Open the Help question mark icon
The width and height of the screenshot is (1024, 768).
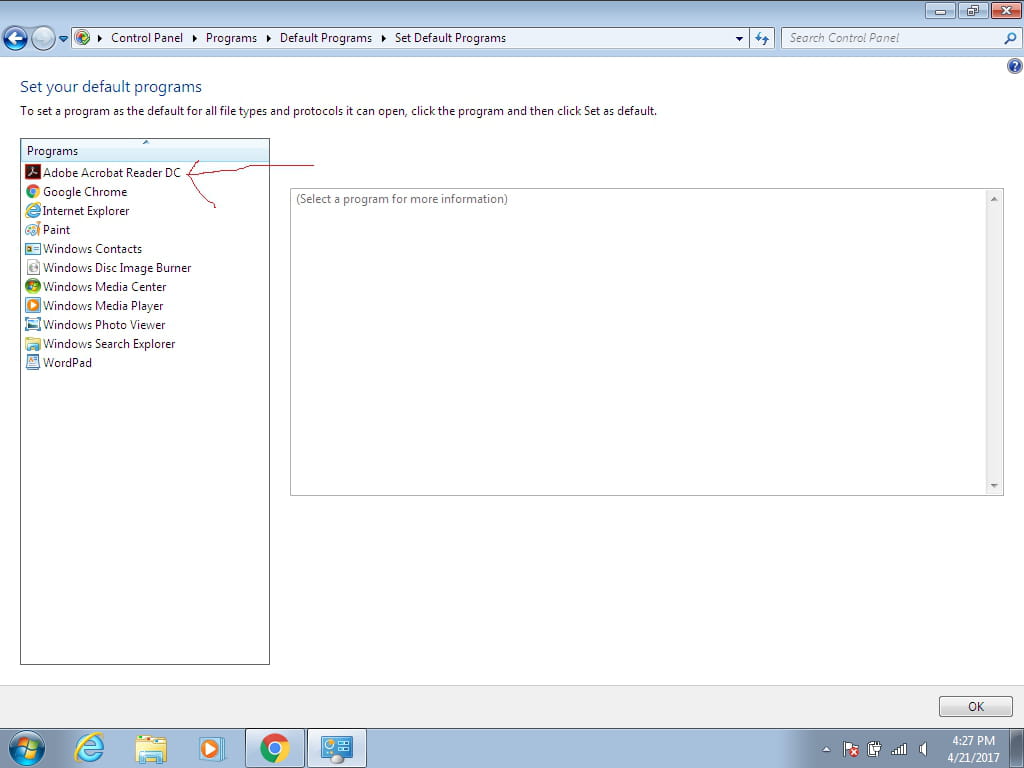coord(1015,65)
